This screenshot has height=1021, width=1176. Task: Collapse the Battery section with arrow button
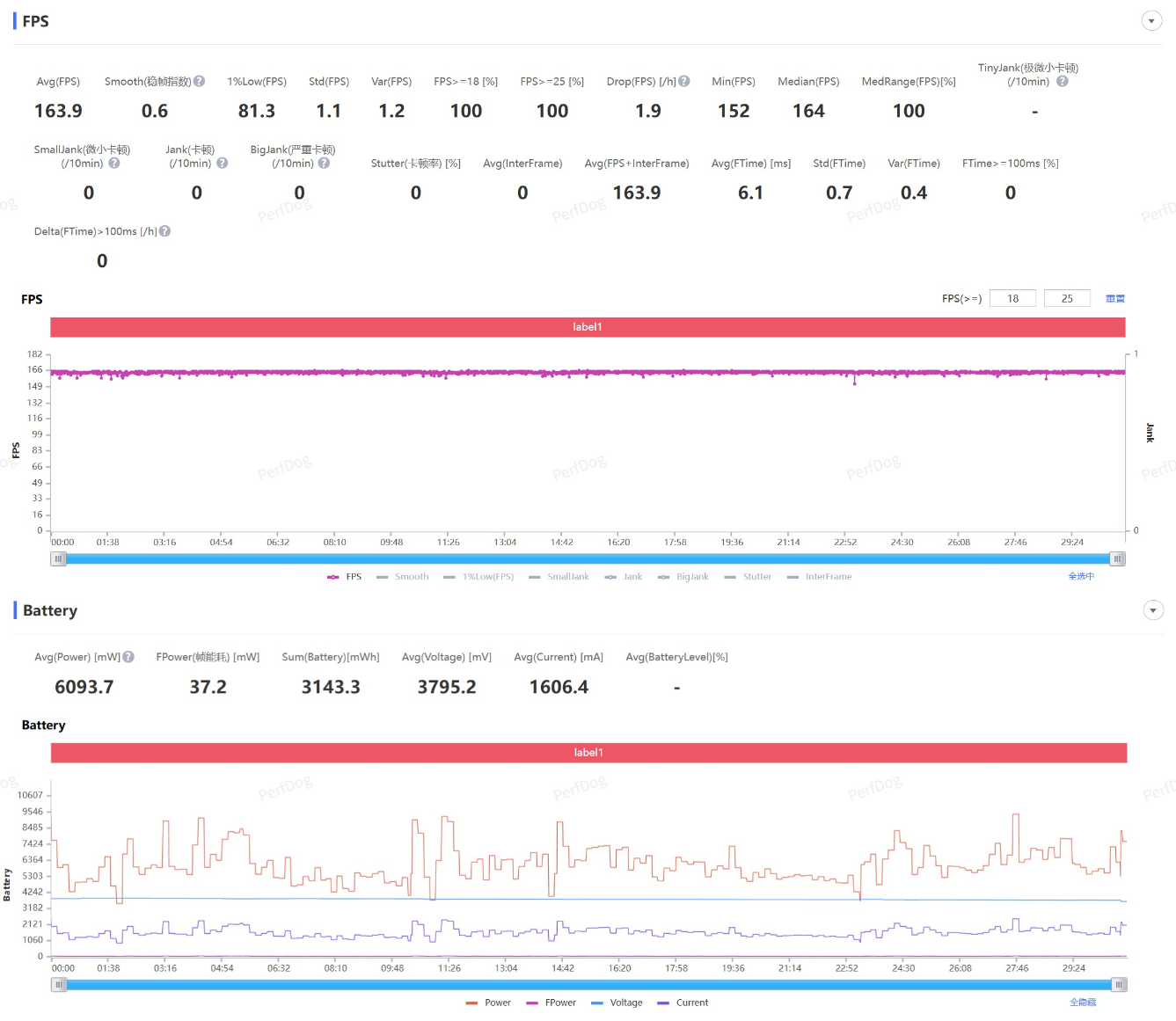[1152, 610]
